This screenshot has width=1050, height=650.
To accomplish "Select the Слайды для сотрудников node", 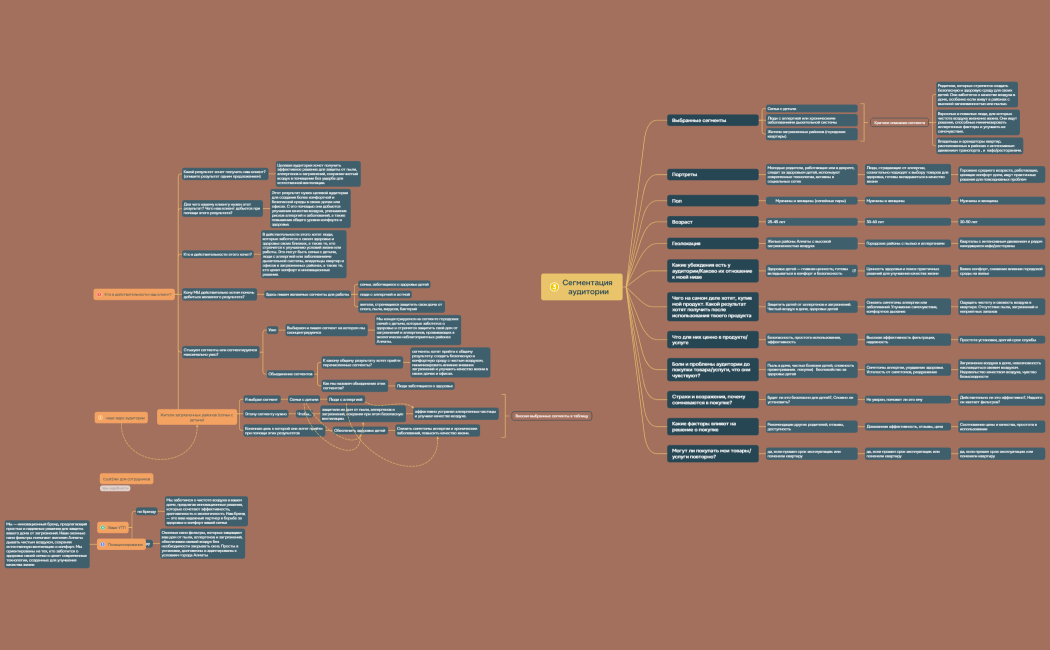I will point(126,479).
